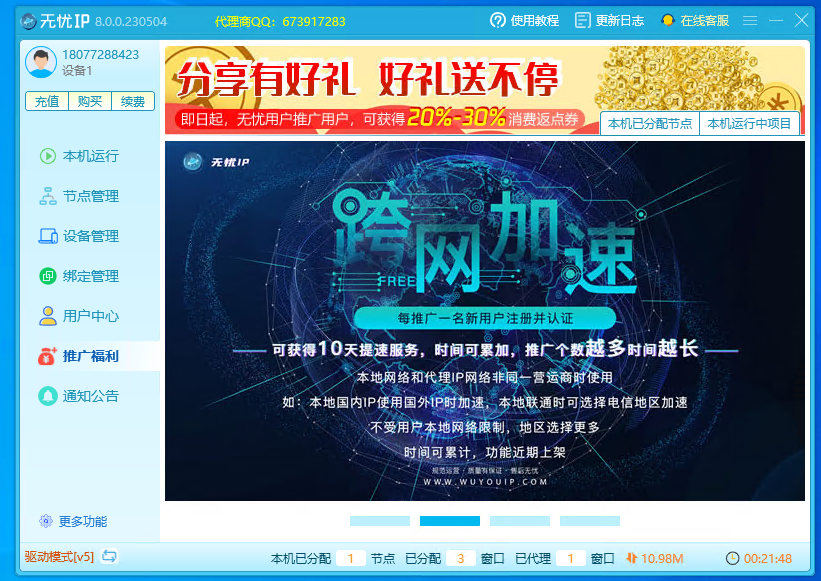
Task: Click the 本机已分配 node count value
Action: (x=351, y=558)
